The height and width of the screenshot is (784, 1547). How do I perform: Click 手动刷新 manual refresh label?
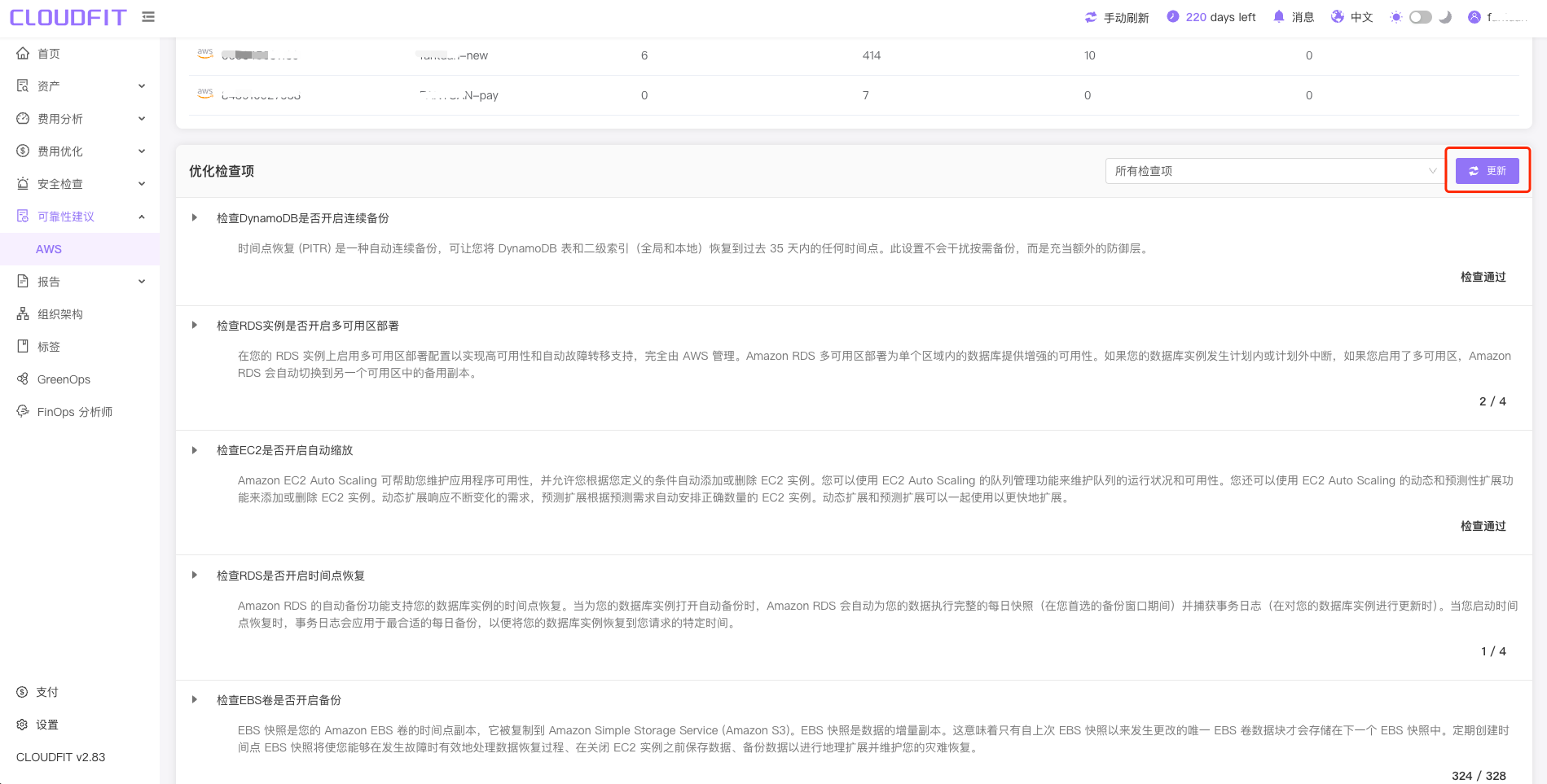[x=1126, y=17]
